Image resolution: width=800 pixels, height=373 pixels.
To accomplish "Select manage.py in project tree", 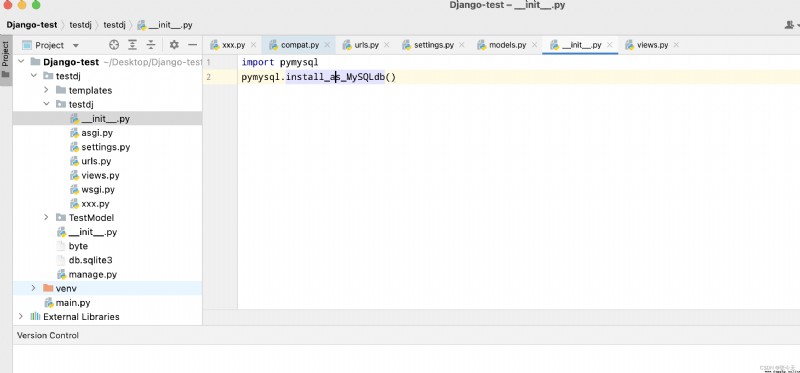I will pyautogui.click(x=93, y=275).
